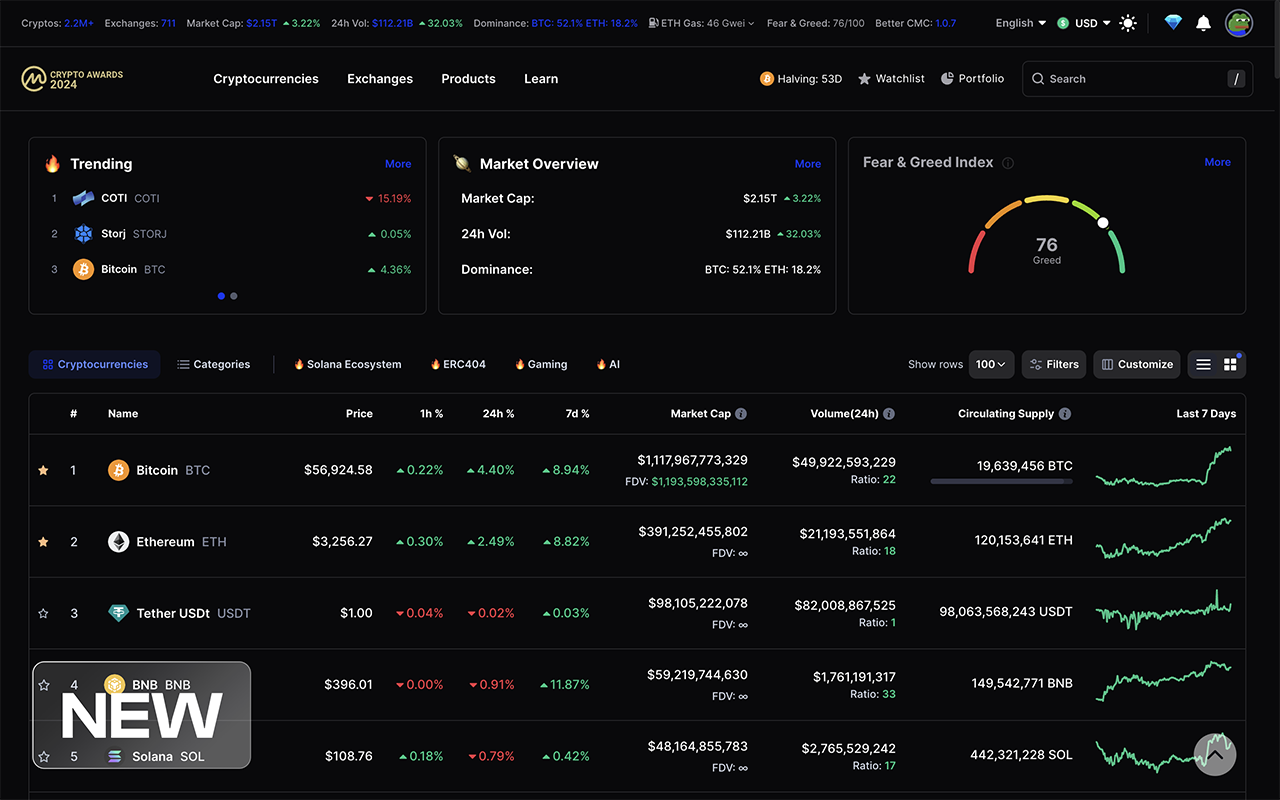Click Volume(24h) column info icon

889,414
